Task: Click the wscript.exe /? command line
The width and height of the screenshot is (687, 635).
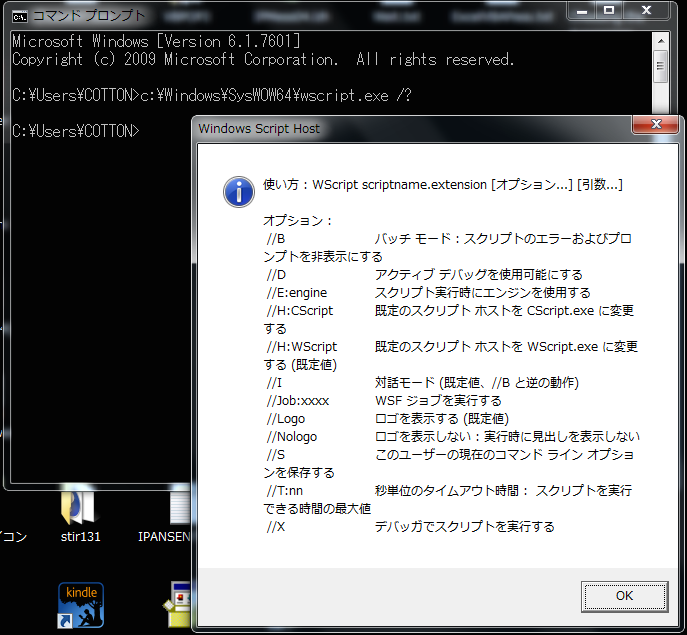Action: pos(212,95)
